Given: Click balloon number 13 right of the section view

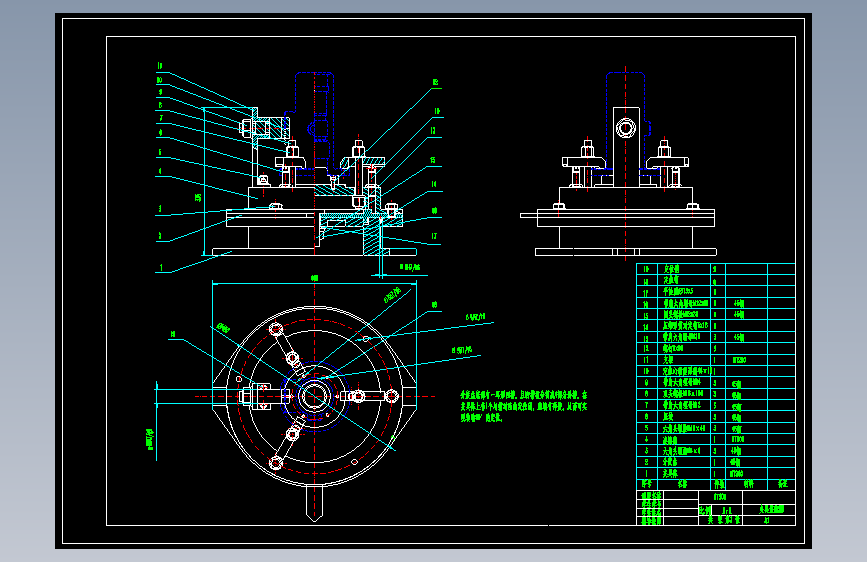Looking at the screenshot, I should [434, 131].
